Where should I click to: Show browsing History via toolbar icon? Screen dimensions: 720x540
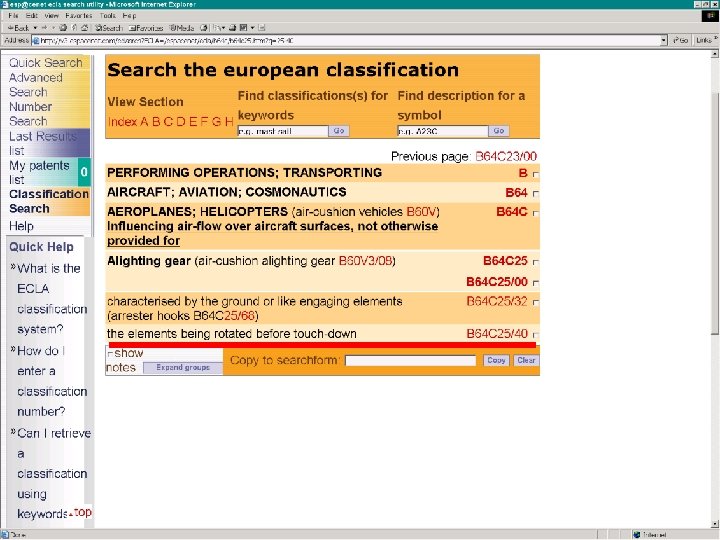point(204,28)
